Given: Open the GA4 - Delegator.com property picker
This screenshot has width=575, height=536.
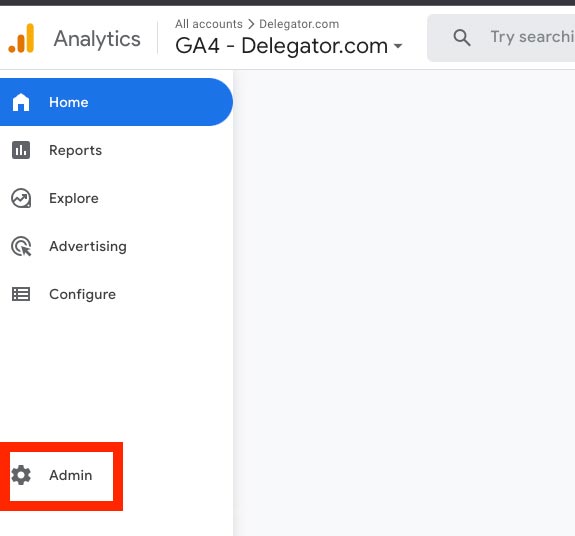Looking at the screenshot, I should (x=289, y=46).
